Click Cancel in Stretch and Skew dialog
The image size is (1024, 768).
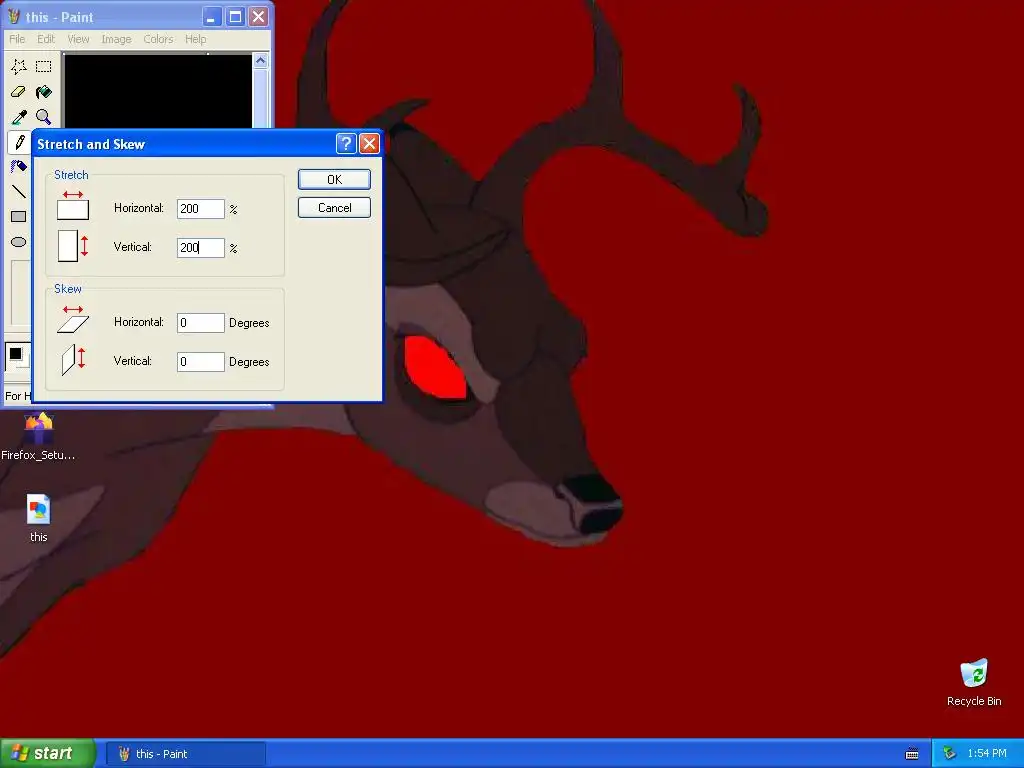[334, 208]
